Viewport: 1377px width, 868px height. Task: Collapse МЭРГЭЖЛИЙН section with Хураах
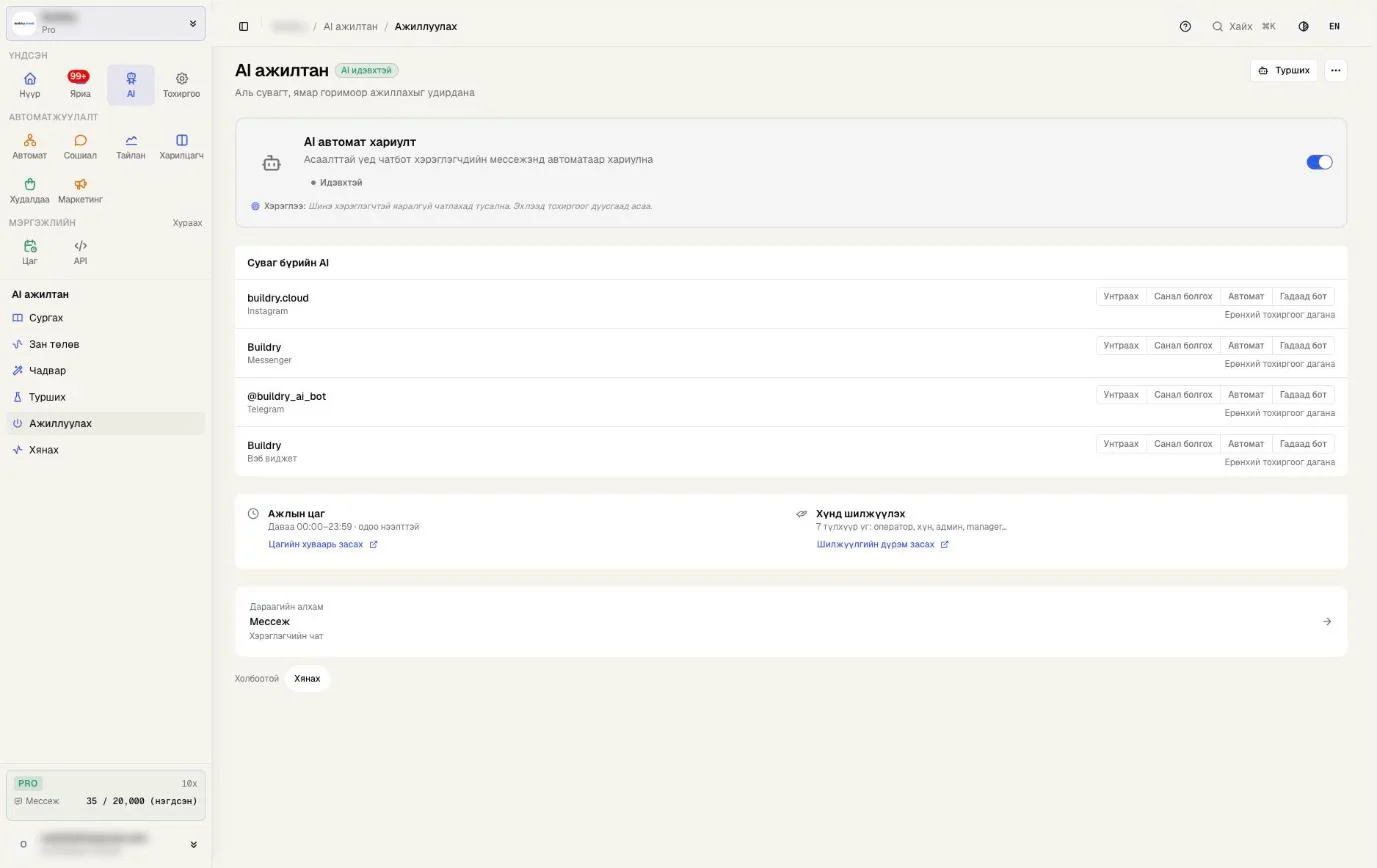(x=187, y=223)
